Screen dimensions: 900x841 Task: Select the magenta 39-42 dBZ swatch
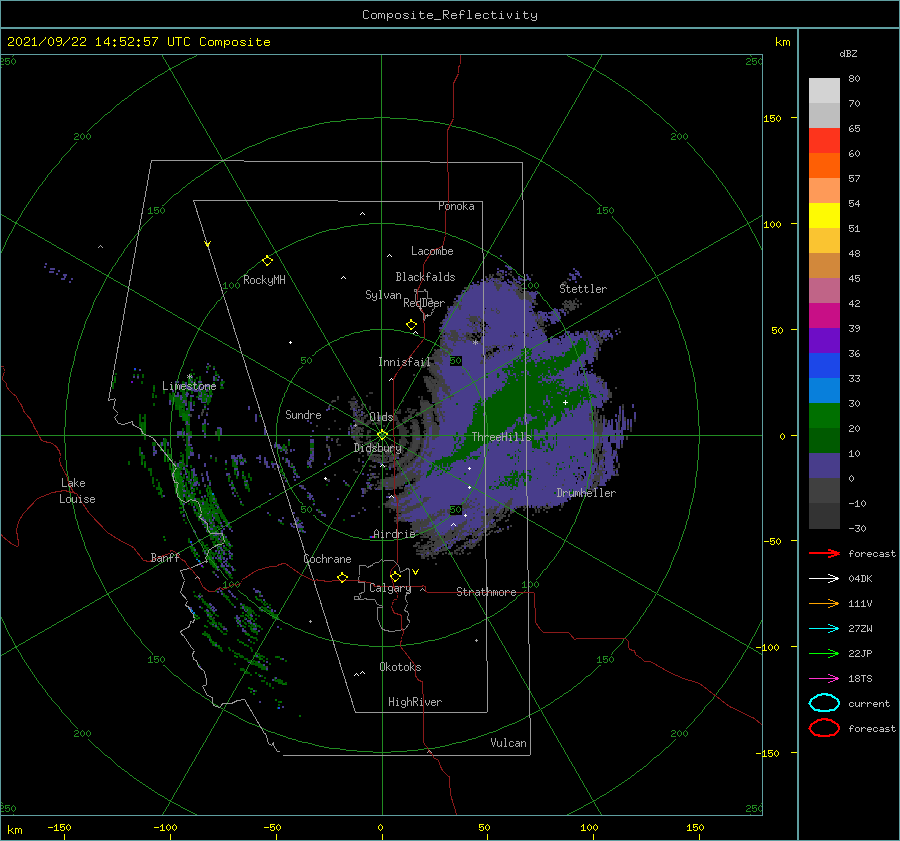824,316
